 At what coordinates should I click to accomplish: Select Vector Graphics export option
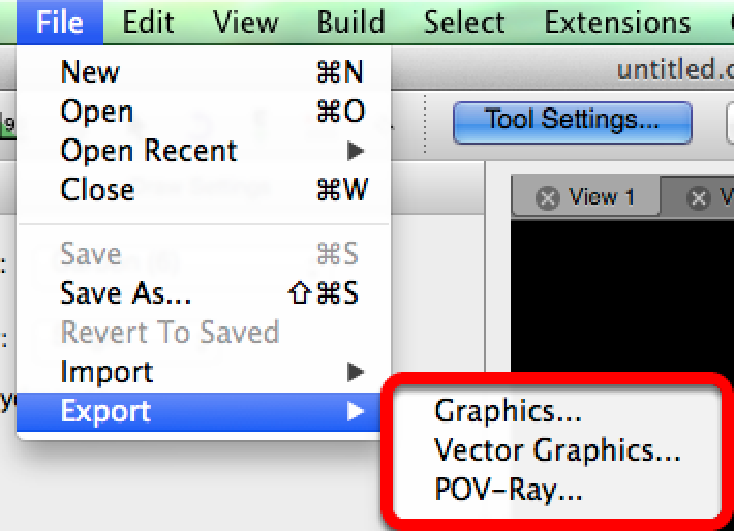coord(557,451)
